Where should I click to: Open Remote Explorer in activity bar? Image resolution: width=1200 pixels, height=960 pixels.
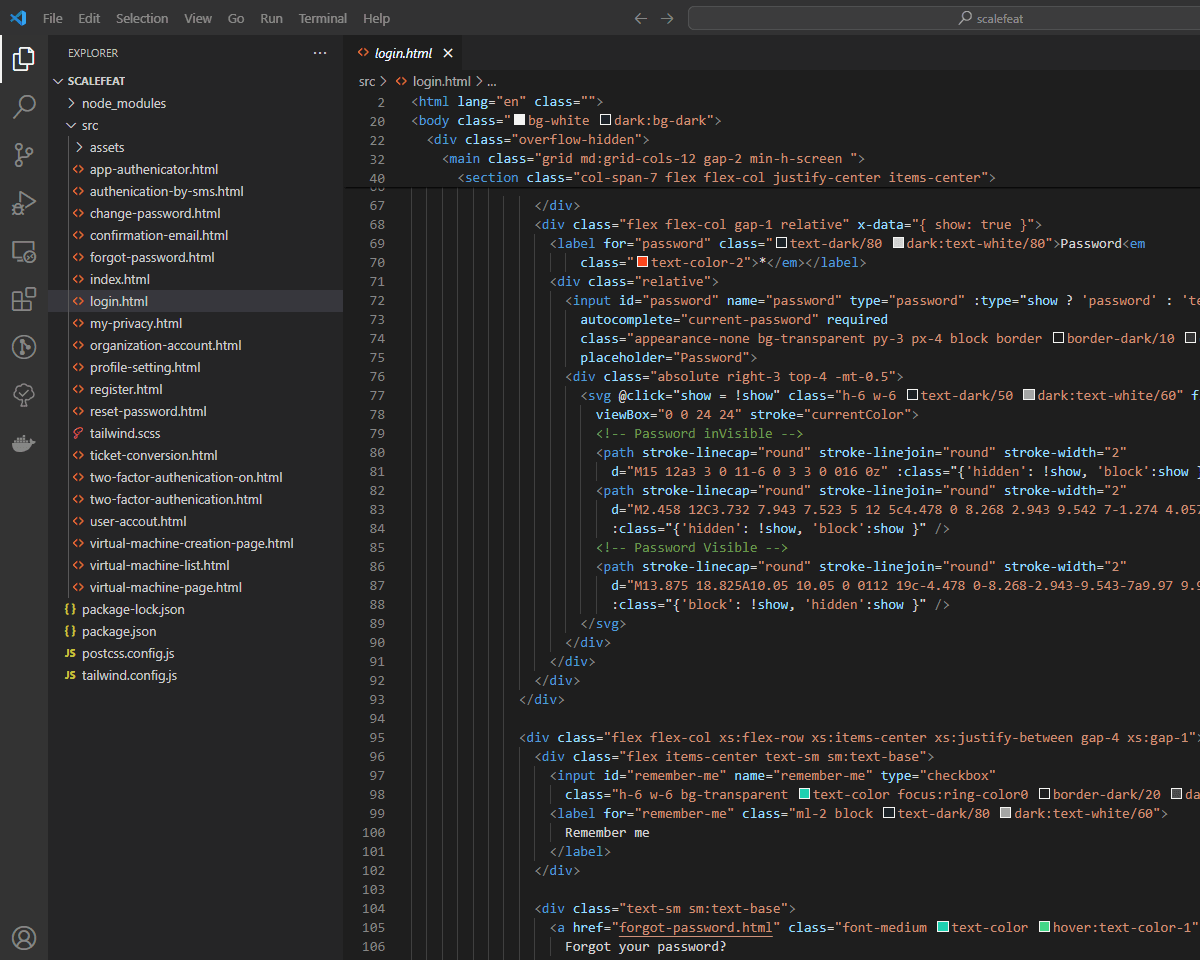[x=24, y=251]
